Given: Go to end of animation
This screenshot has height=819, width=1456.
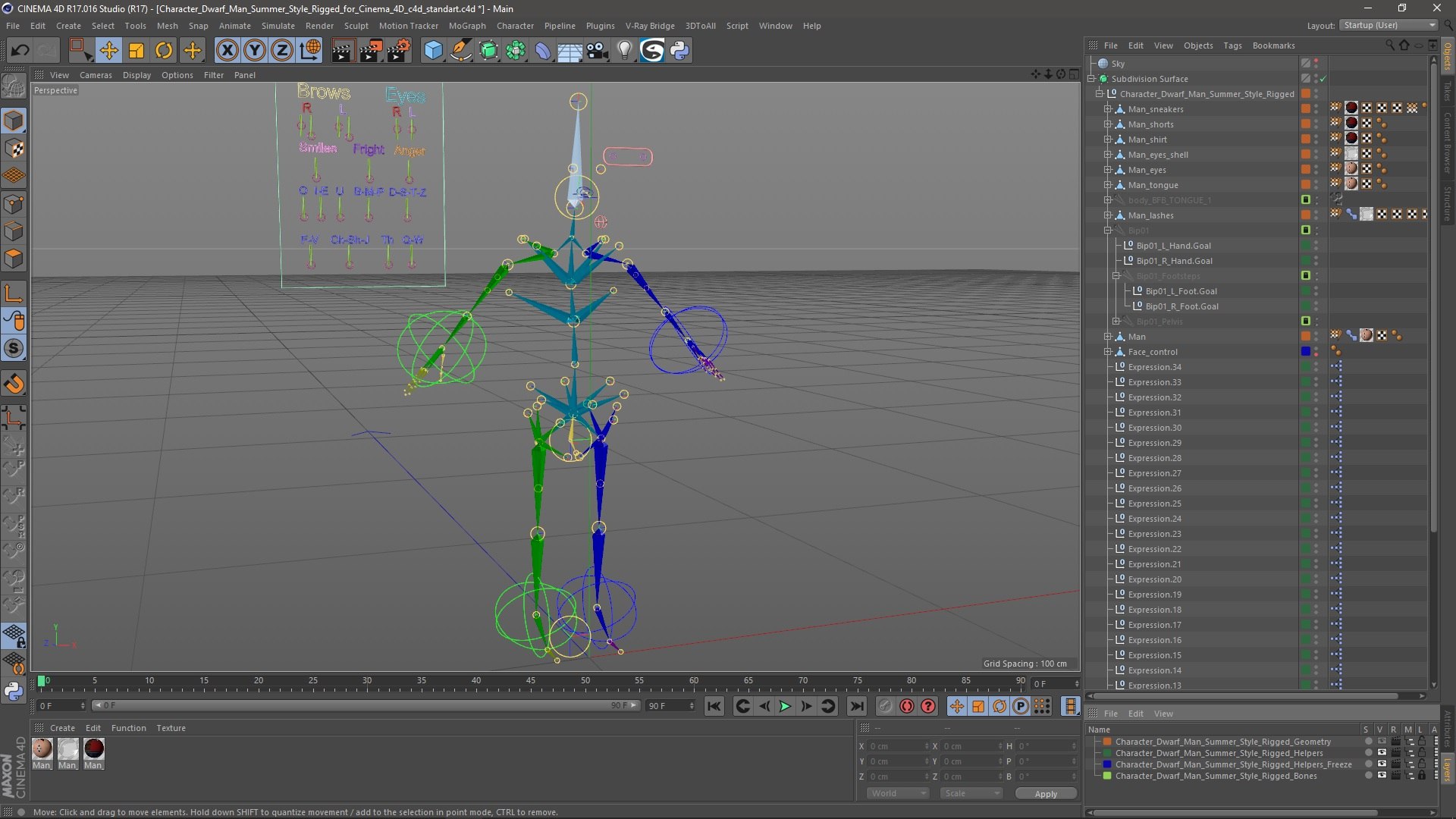Looking at the screenshot, I should pyautogui.click(x=857, y=706).
